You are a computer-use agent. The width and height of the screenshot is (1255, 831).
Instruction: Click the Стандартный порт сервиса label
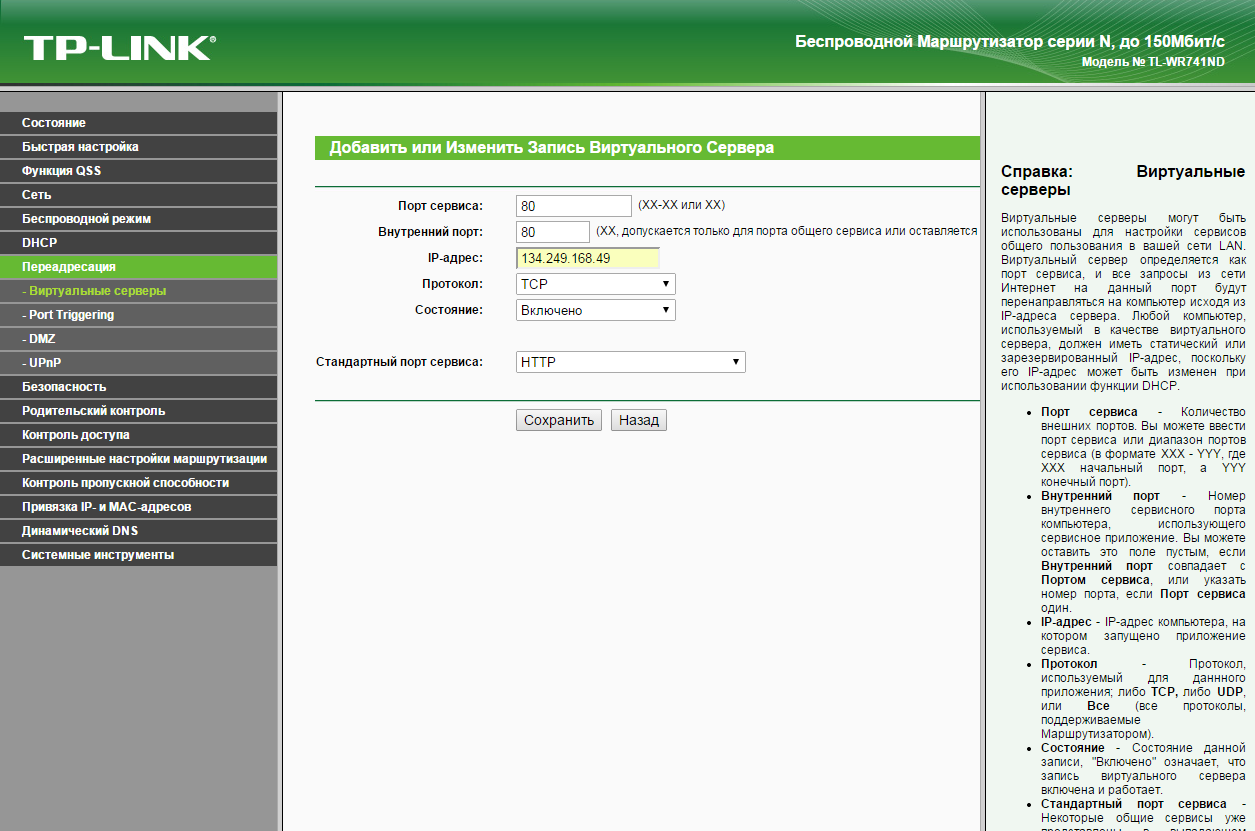pos(399,362)
